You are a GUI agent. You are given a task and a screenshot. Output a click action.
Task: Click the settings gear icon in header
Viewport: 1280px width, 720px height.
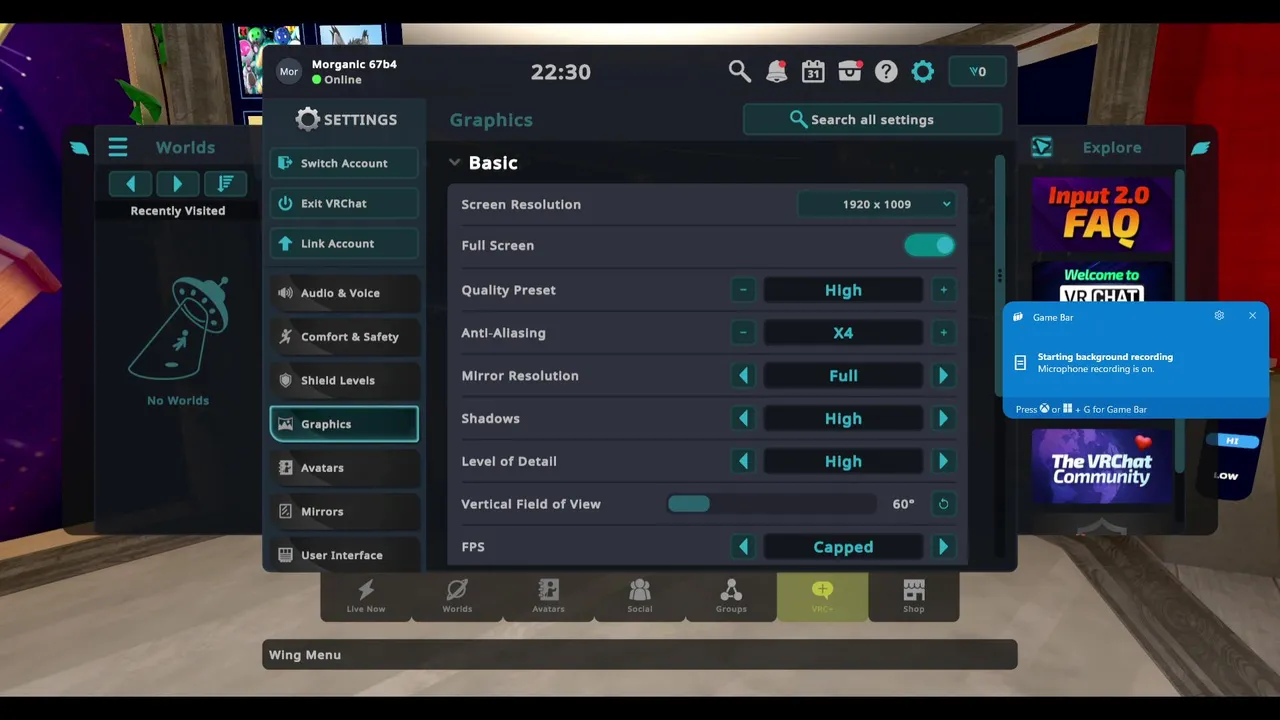923,71
